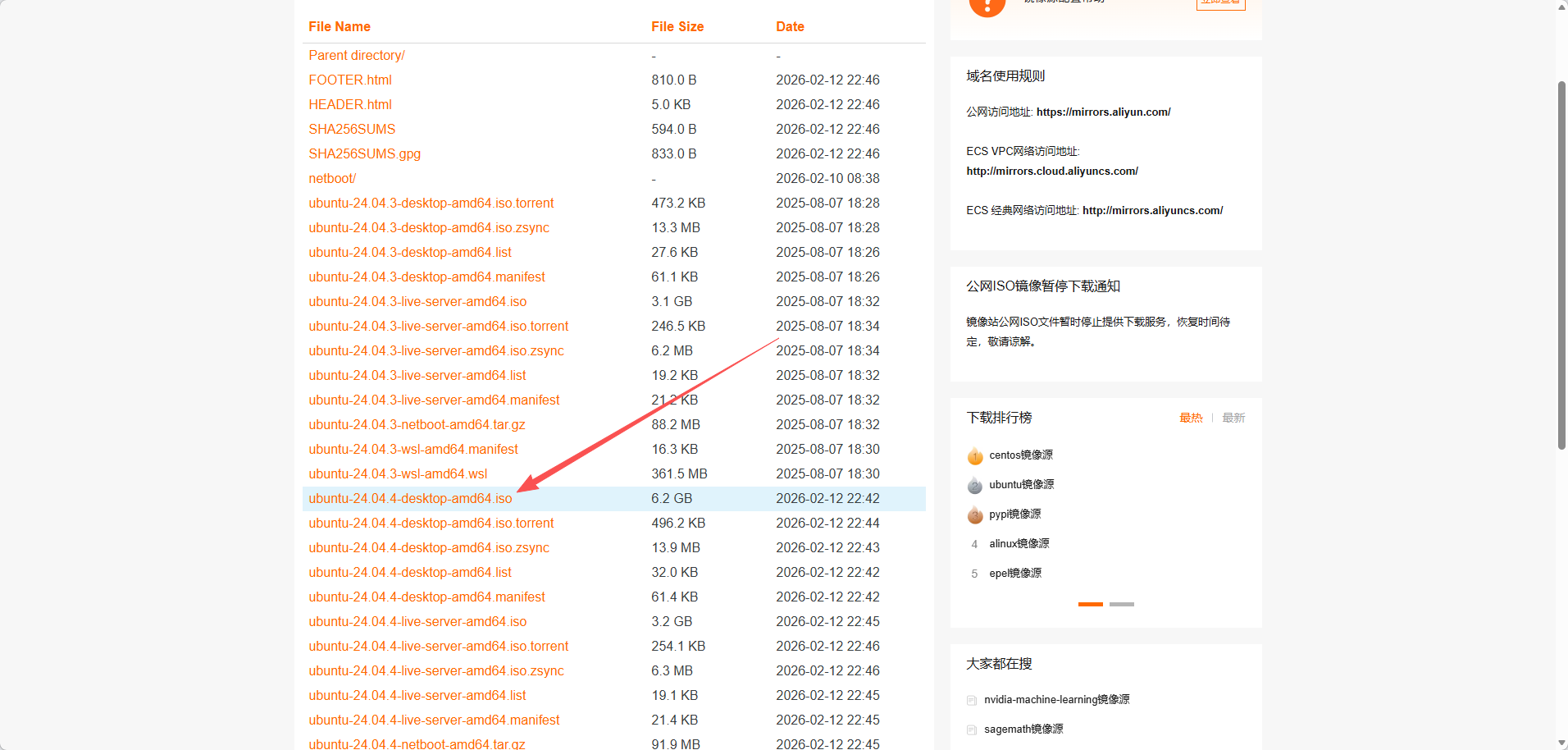Open alinux镜像源 in download ranking
Image resolution: width=1568 pixels, height=750 pixels.
pyautogui.click(x=1019, y=544)
